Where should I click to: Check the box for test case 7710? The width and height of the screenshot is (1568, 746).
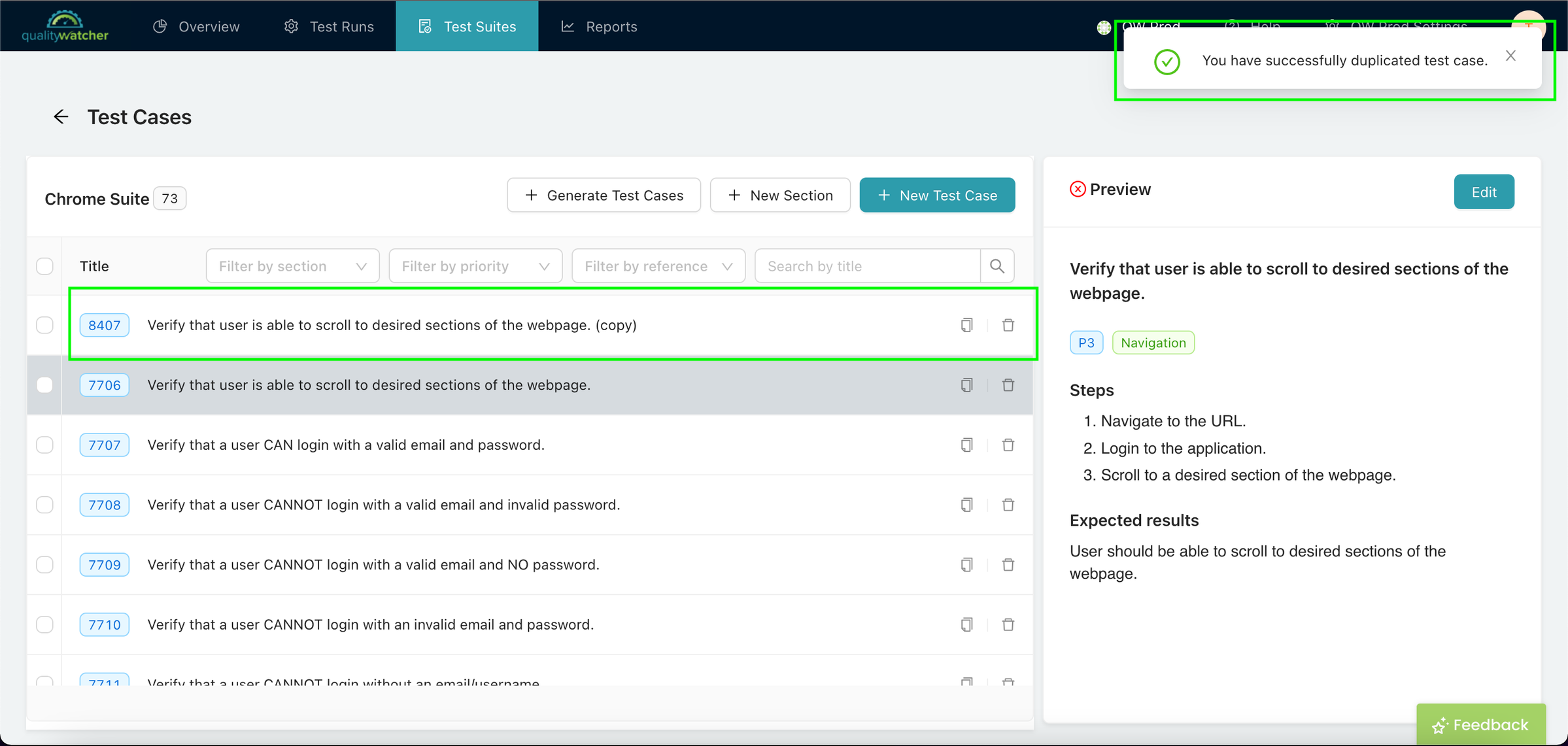[x=44, y=625]
